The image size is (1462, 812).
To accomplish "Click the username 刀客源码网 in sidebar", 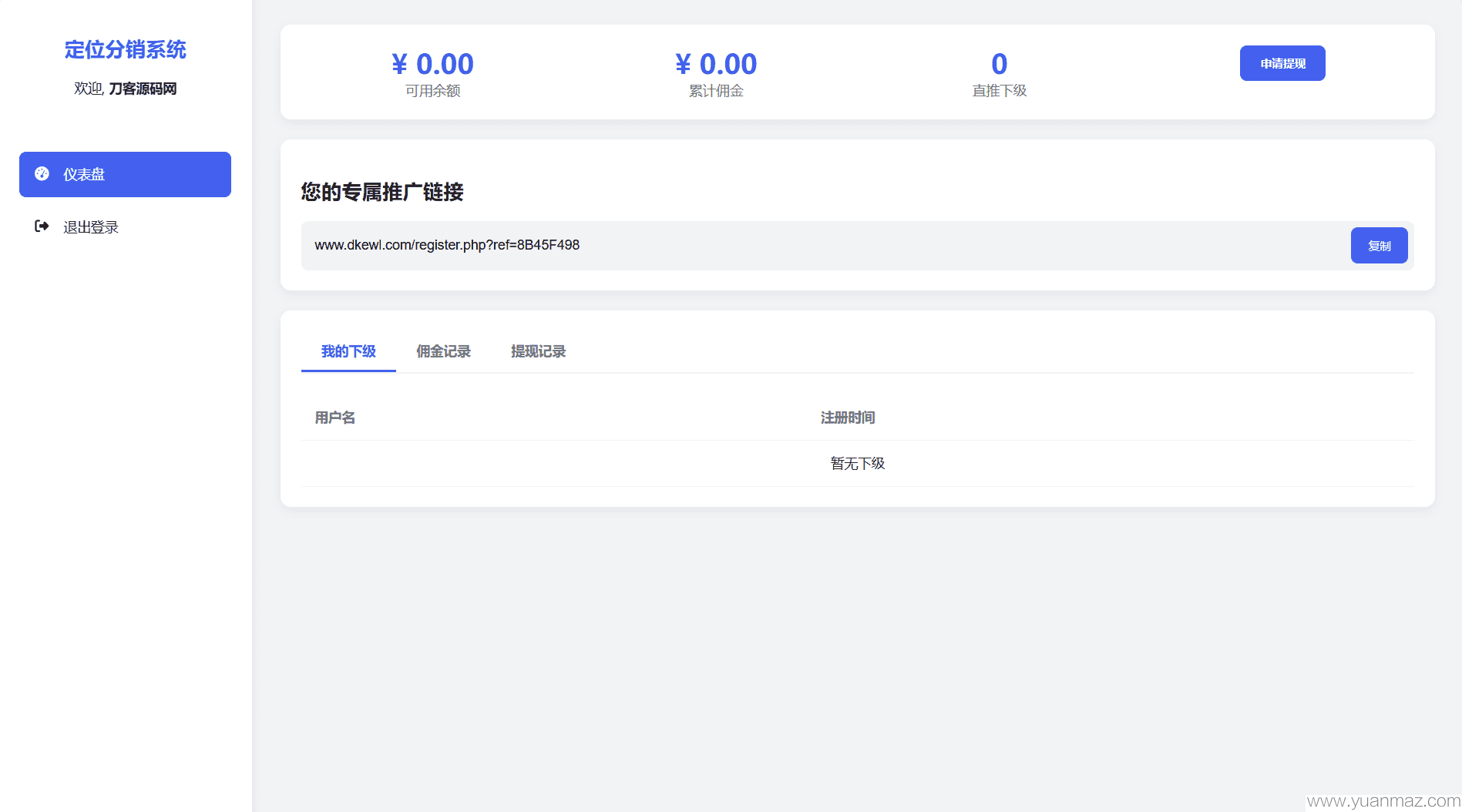I will click(x=143, y=89).
